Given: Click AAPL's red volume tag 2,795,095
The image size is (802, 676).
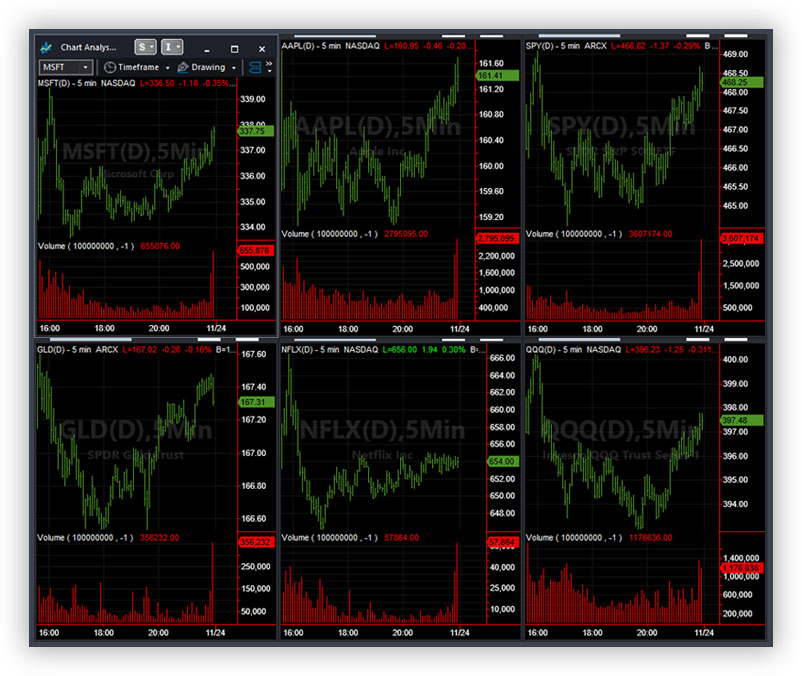Looking at the screenshot, I should [x=495, y=240].
